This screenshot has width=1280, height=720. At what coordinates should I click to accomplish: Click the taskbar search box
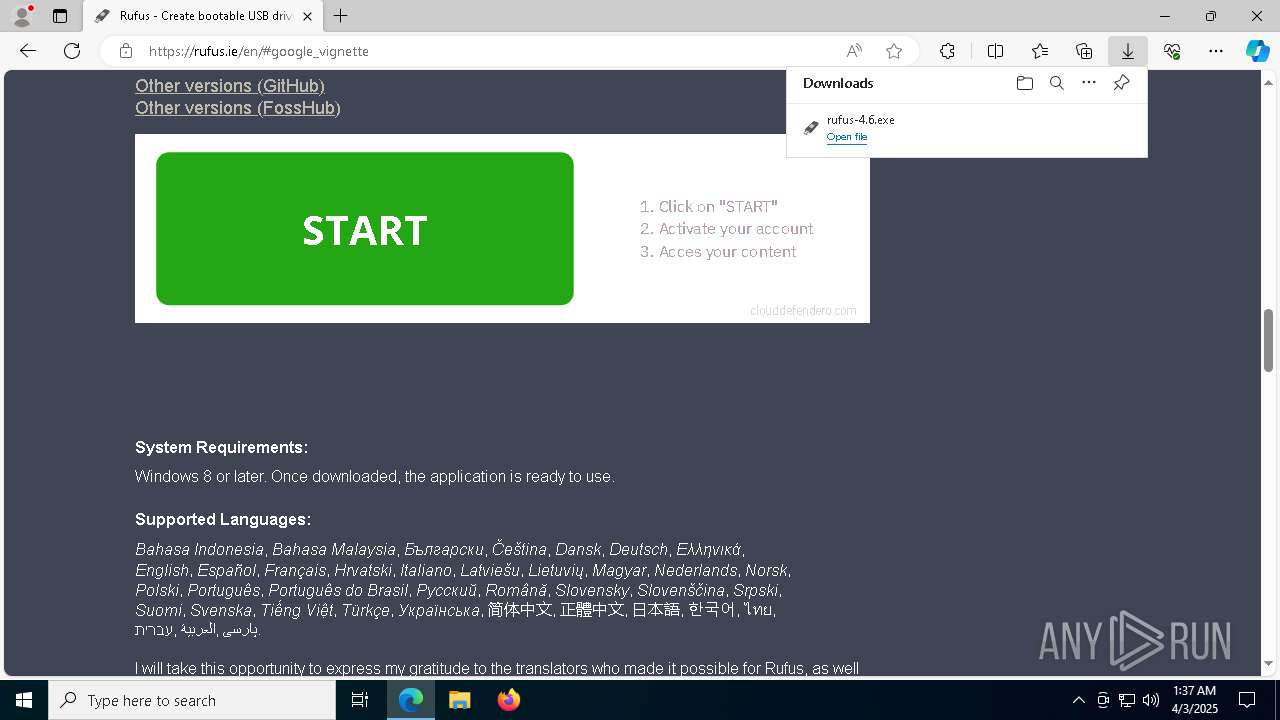192,700
